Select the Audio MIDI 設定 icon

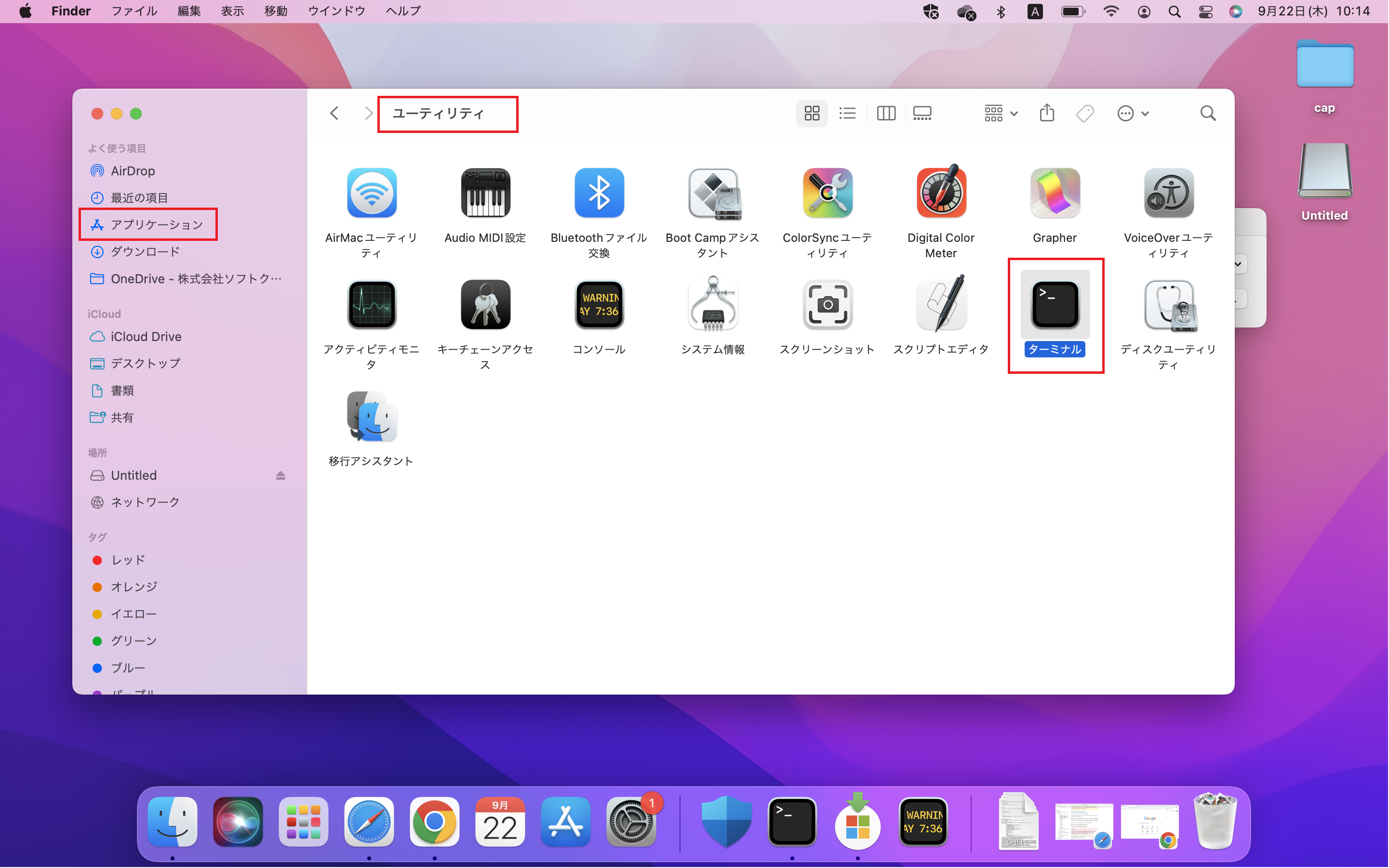(x=485, y=193)
